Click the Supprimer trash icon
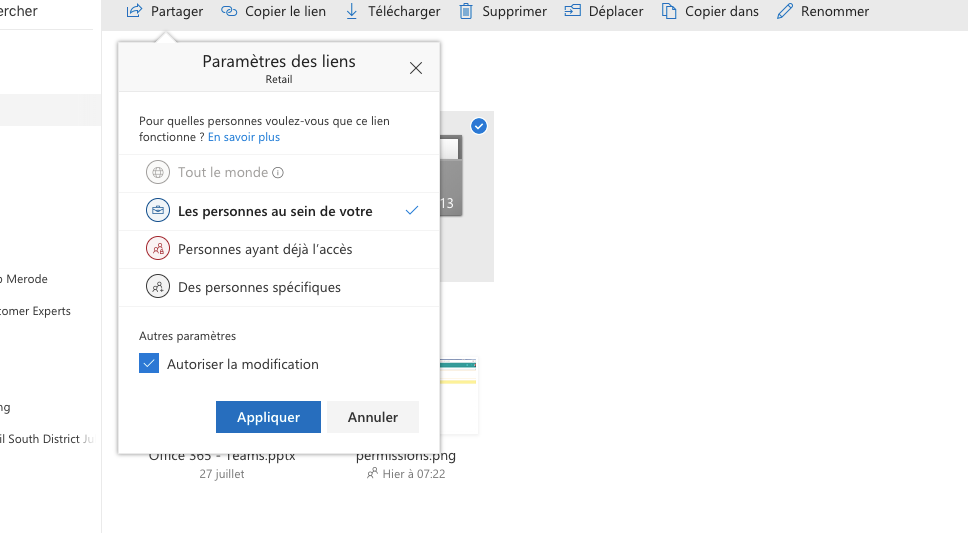 [466, 11]
